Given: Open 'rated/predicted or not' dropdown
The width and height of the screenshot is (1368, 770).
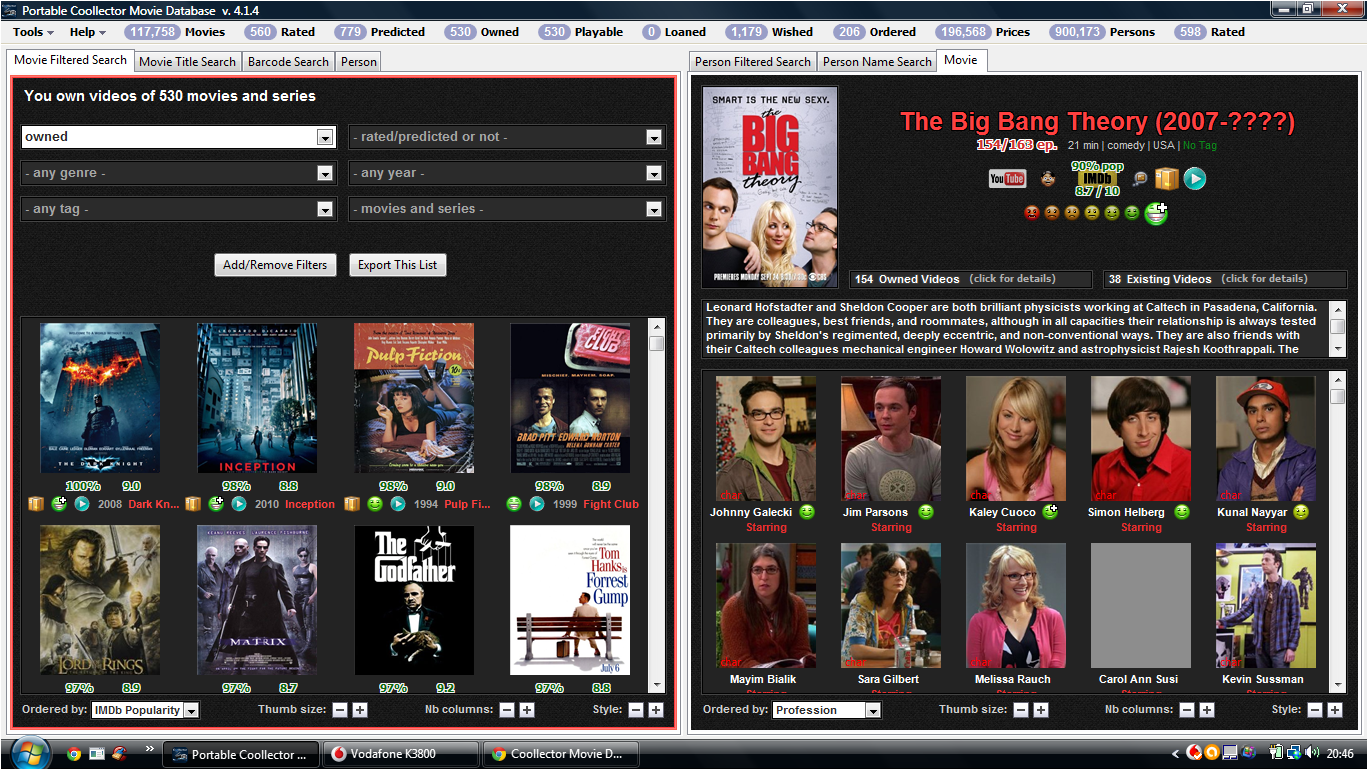Looking at the screenshot, I should [x=654, y=137].
